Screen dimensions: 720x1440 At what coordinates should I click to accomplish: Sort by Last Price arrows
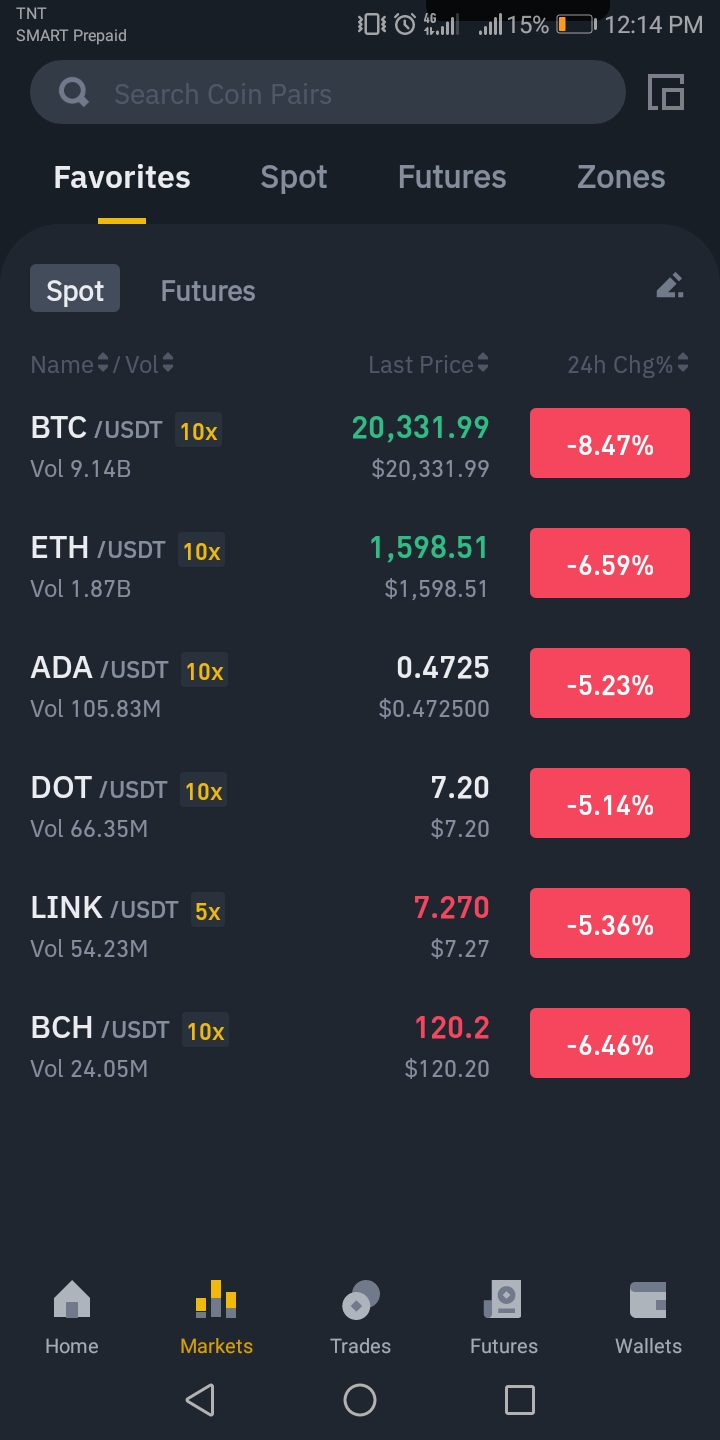click(x=483, y=364)
